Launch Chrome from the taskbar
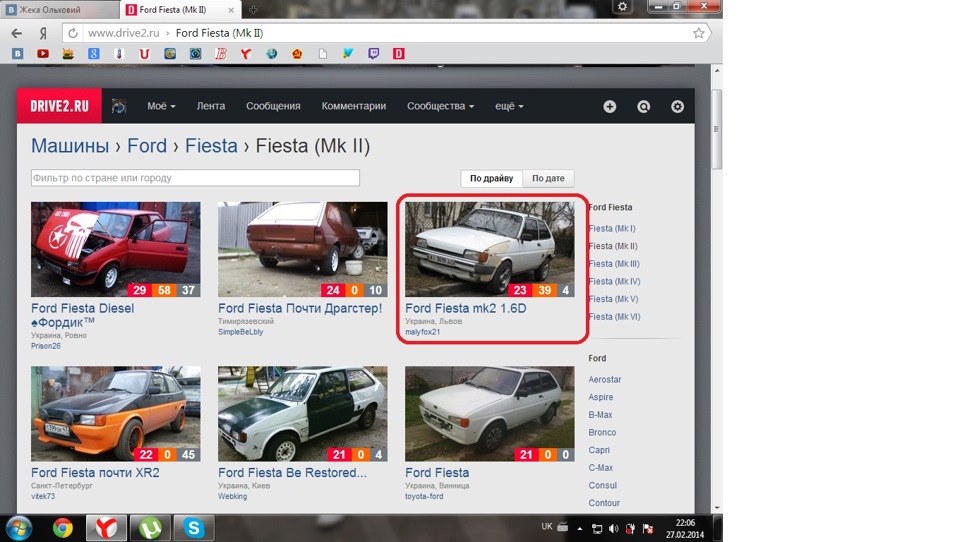960x542 pixels. [62, 528]
